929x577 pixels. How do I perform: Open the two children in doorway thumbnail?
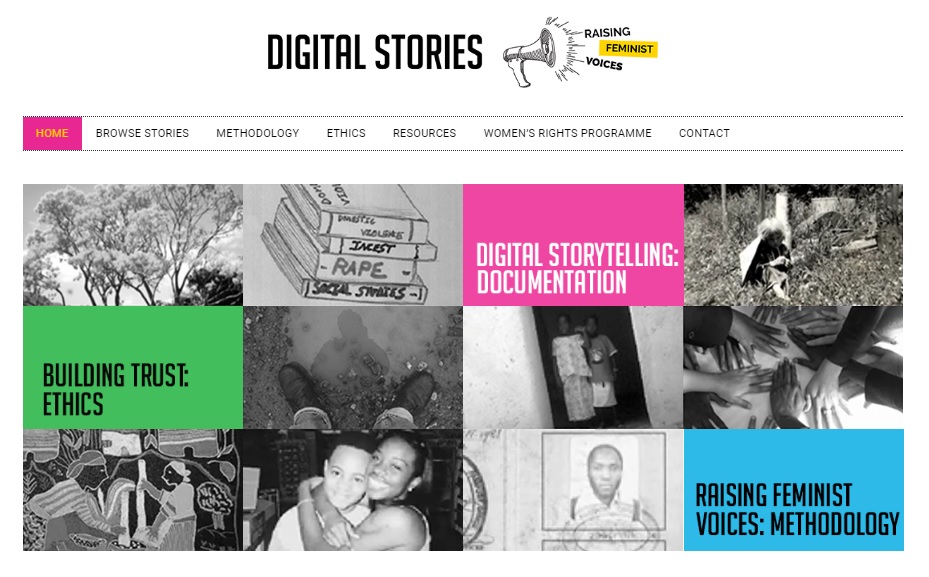click(573, 367)
